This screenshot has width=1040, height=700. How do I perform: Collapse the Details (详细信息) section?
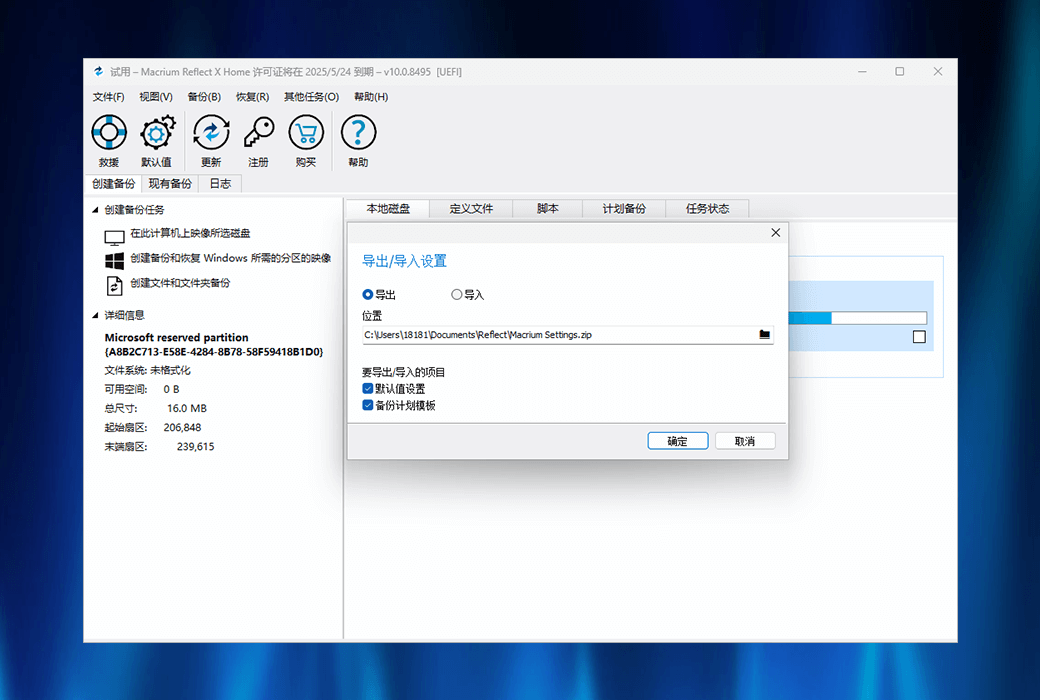[x=95, y=315]
